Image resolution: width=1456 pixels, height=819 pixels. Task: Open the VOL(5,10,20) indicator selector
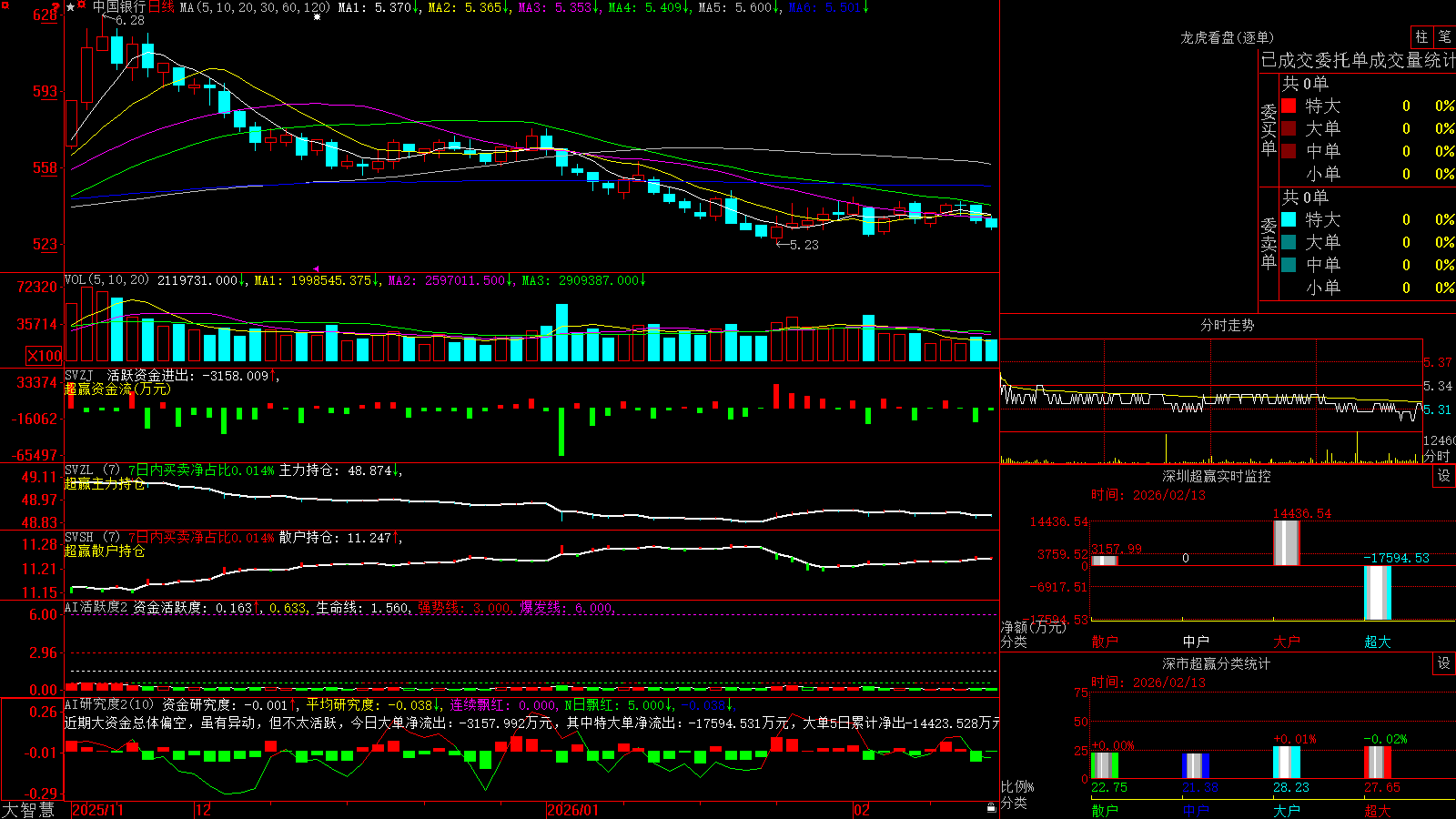point(106,280)
